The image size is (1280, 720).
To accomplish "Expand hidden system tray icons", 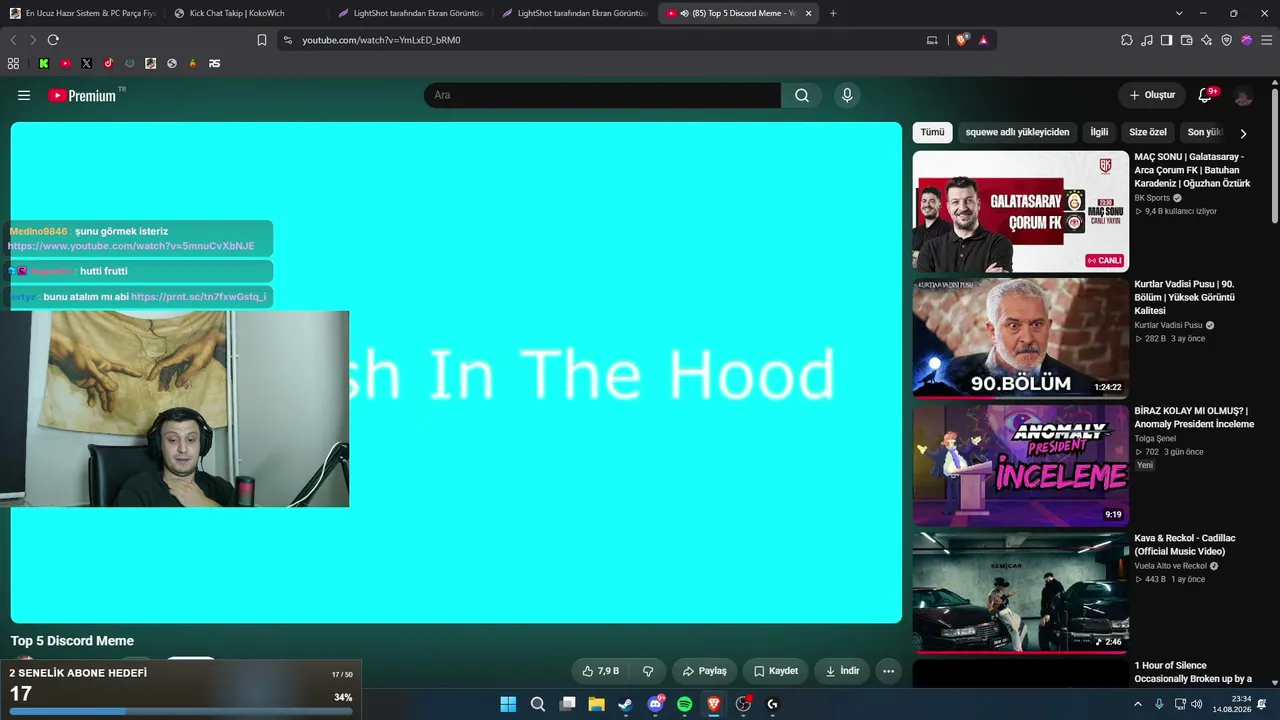I will click(1137, 704).
